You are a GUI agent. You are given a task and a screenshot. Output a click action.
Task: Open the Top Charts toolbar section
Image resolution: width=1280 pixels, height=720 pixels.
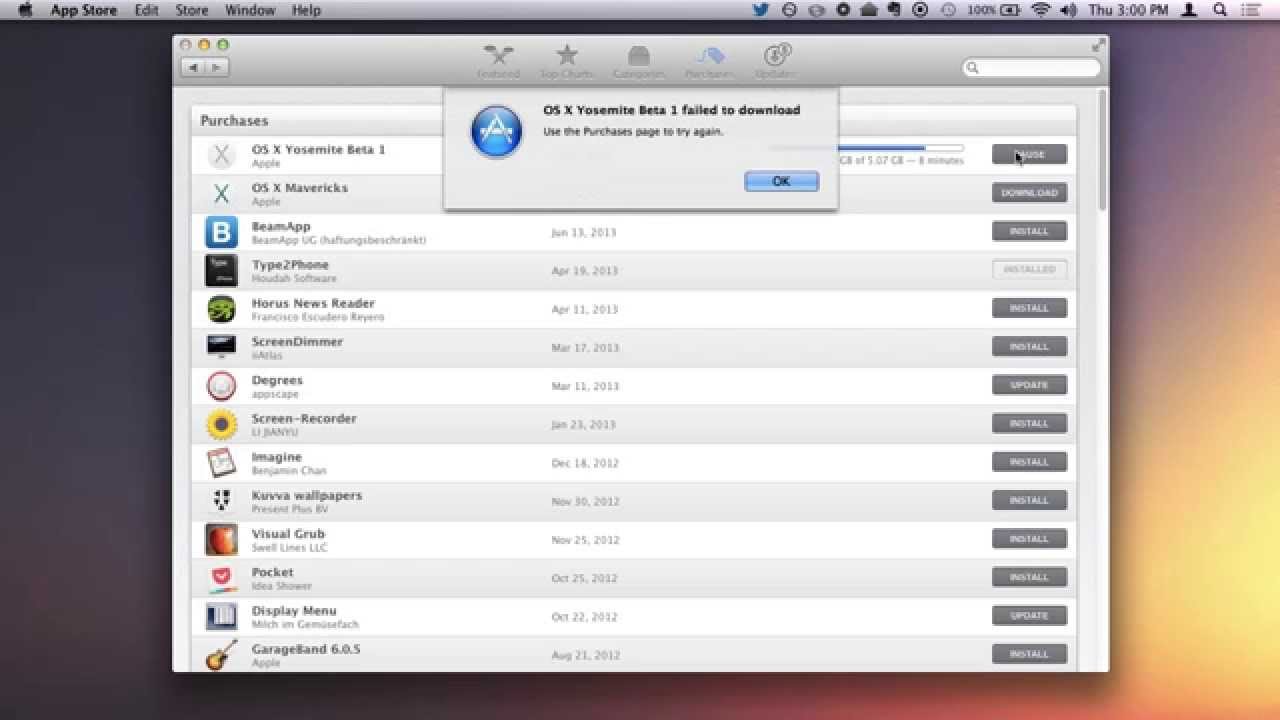(x=567, y=61)
